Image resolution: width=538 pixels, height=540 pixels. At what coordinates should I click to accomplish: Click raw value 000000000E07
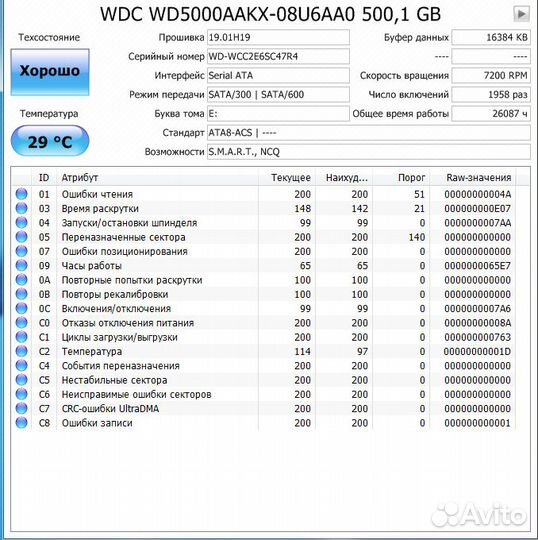tap(478, 209)
